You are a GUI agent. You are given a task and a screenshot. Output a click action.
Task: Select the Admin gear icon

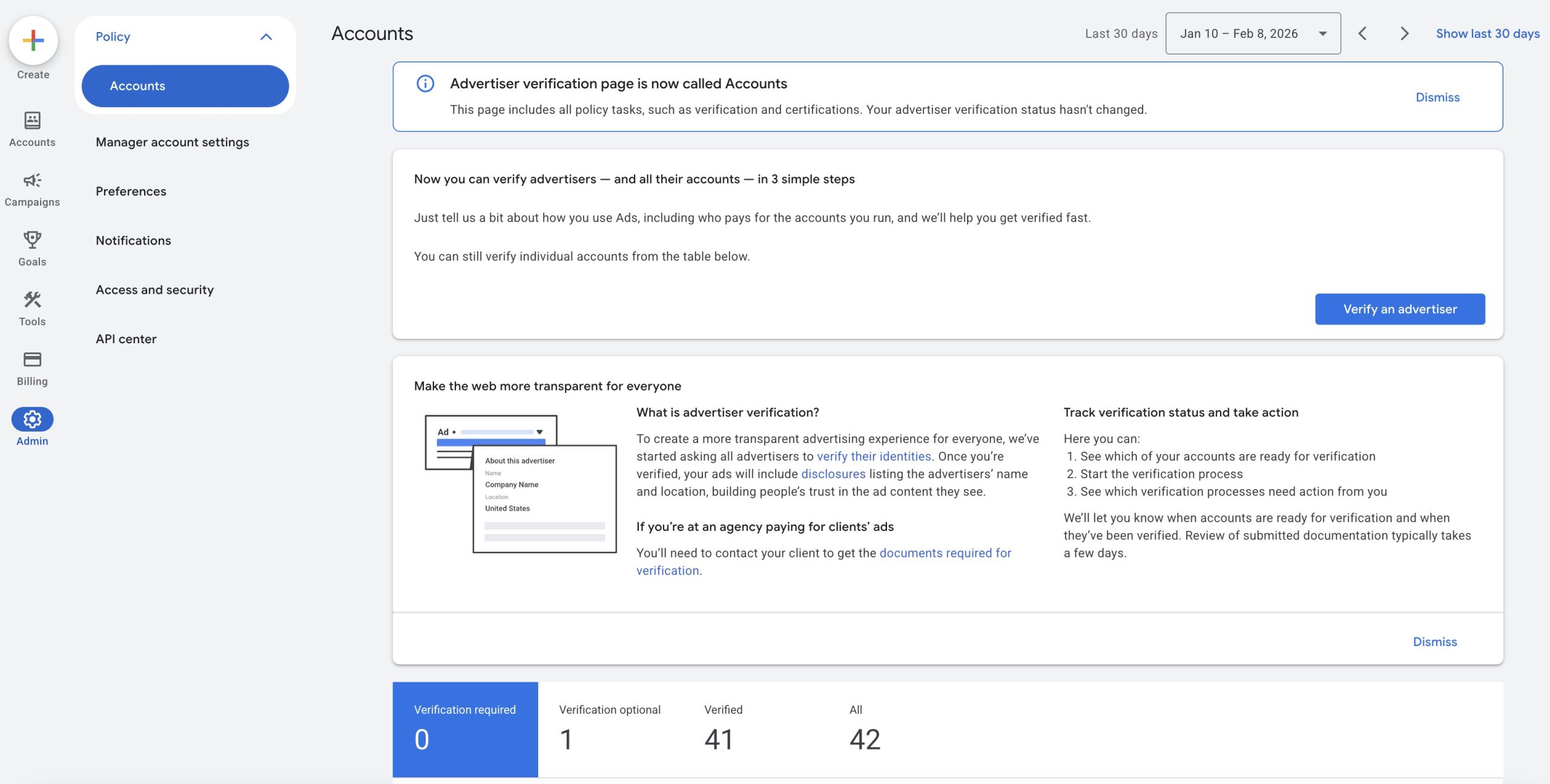click(x=32, y=419)
